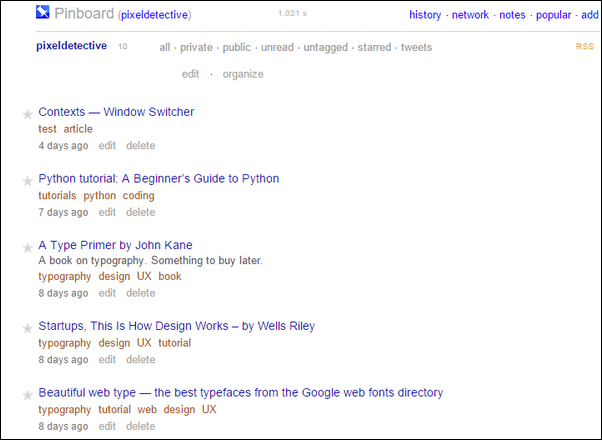
Task: Open Beautiful web type bookmark link
Action: tap(241, 393)
